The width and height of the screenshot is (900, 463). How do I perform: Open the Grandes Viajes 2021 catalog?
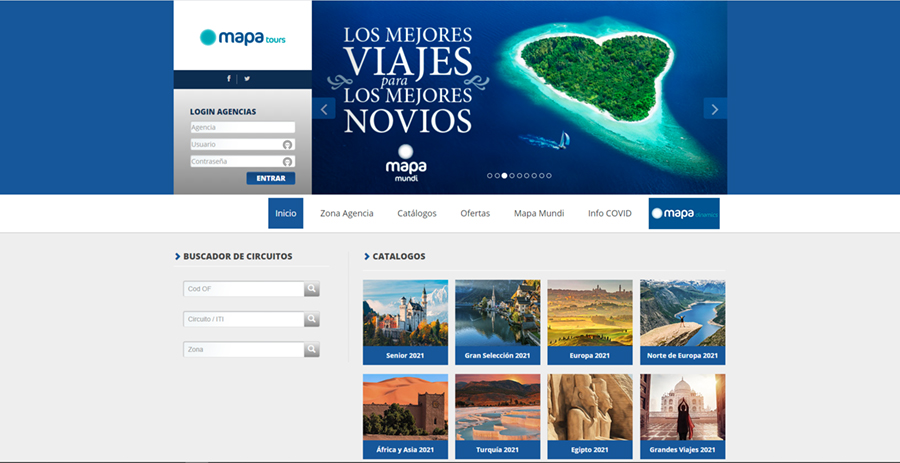pyautogui.click(x=682, y=417)
